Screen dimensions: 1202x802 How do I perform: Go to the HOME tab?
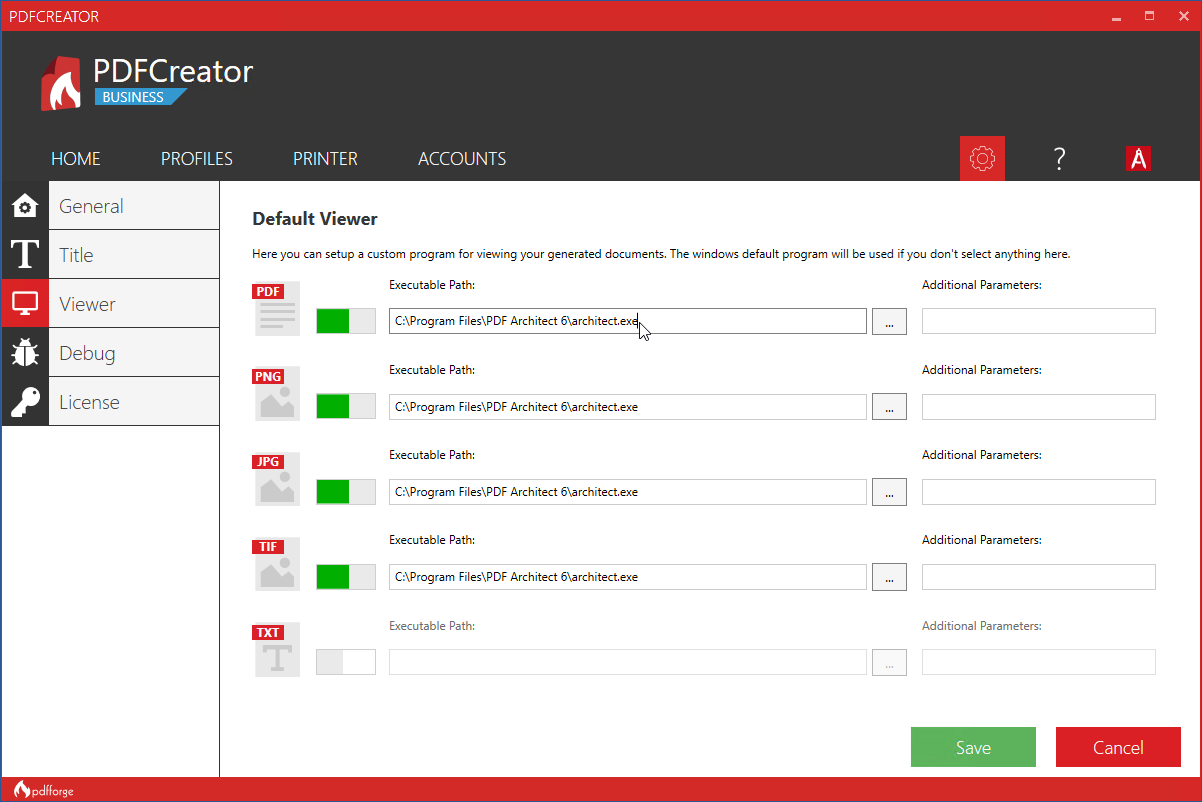point(76,159)
